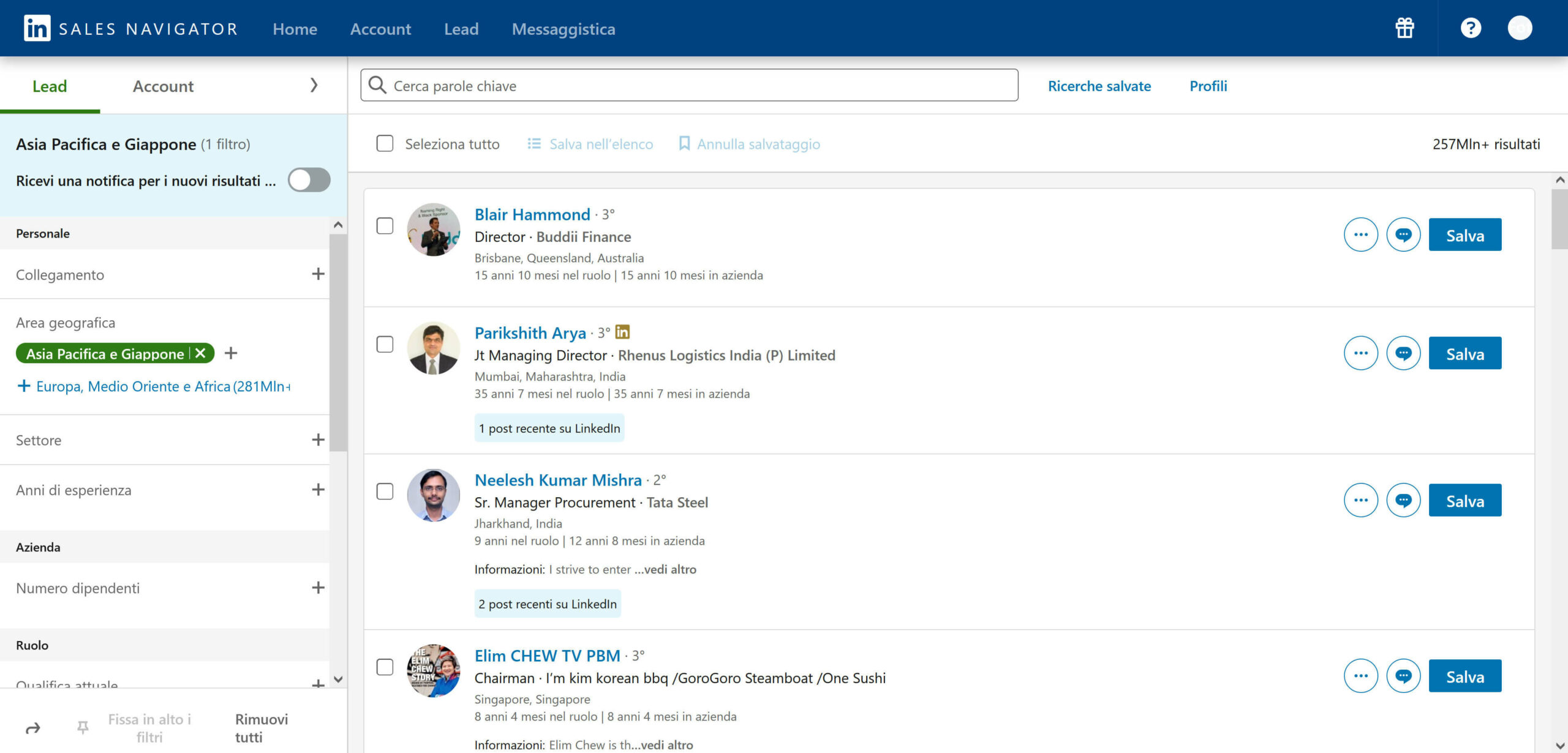Select Elim CHEW's checkbox

pos(385,667)
